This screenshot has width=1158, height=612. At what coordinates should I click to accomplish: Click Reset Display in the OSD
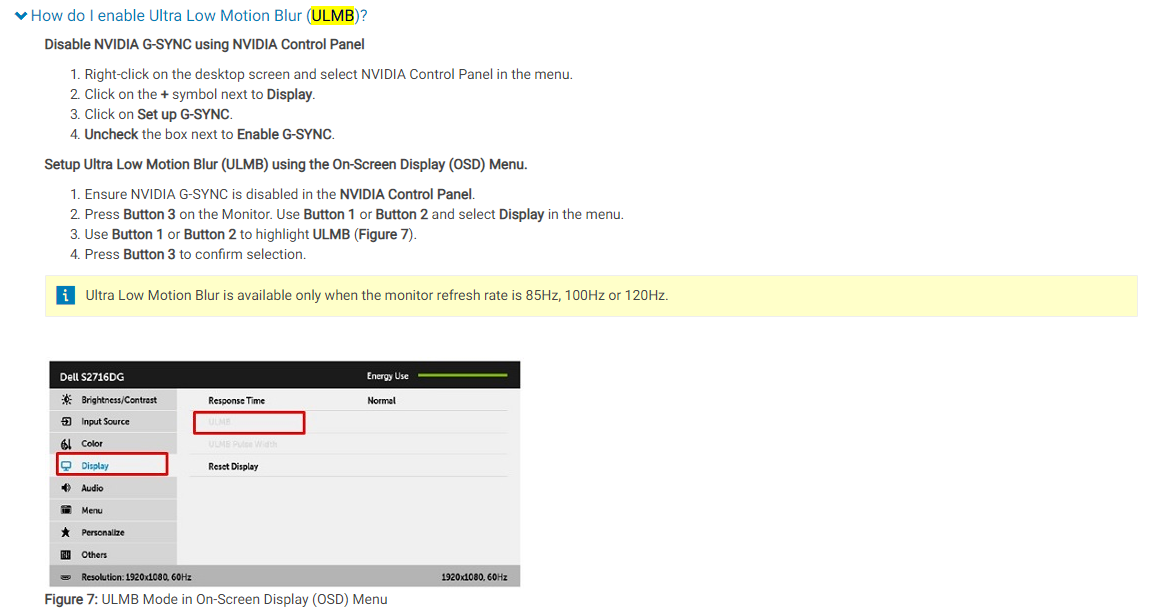click(x=233, y=467)
